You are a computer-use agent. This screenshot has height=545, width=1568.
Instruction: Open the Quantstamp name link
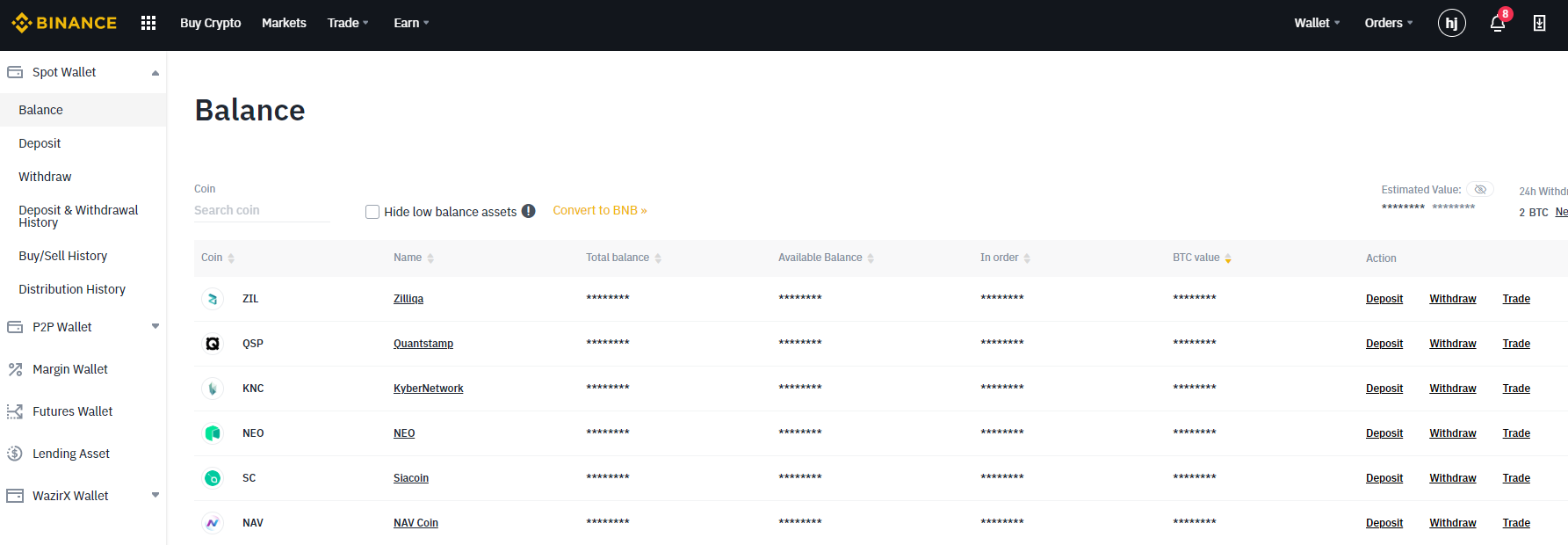pos(423,344)
